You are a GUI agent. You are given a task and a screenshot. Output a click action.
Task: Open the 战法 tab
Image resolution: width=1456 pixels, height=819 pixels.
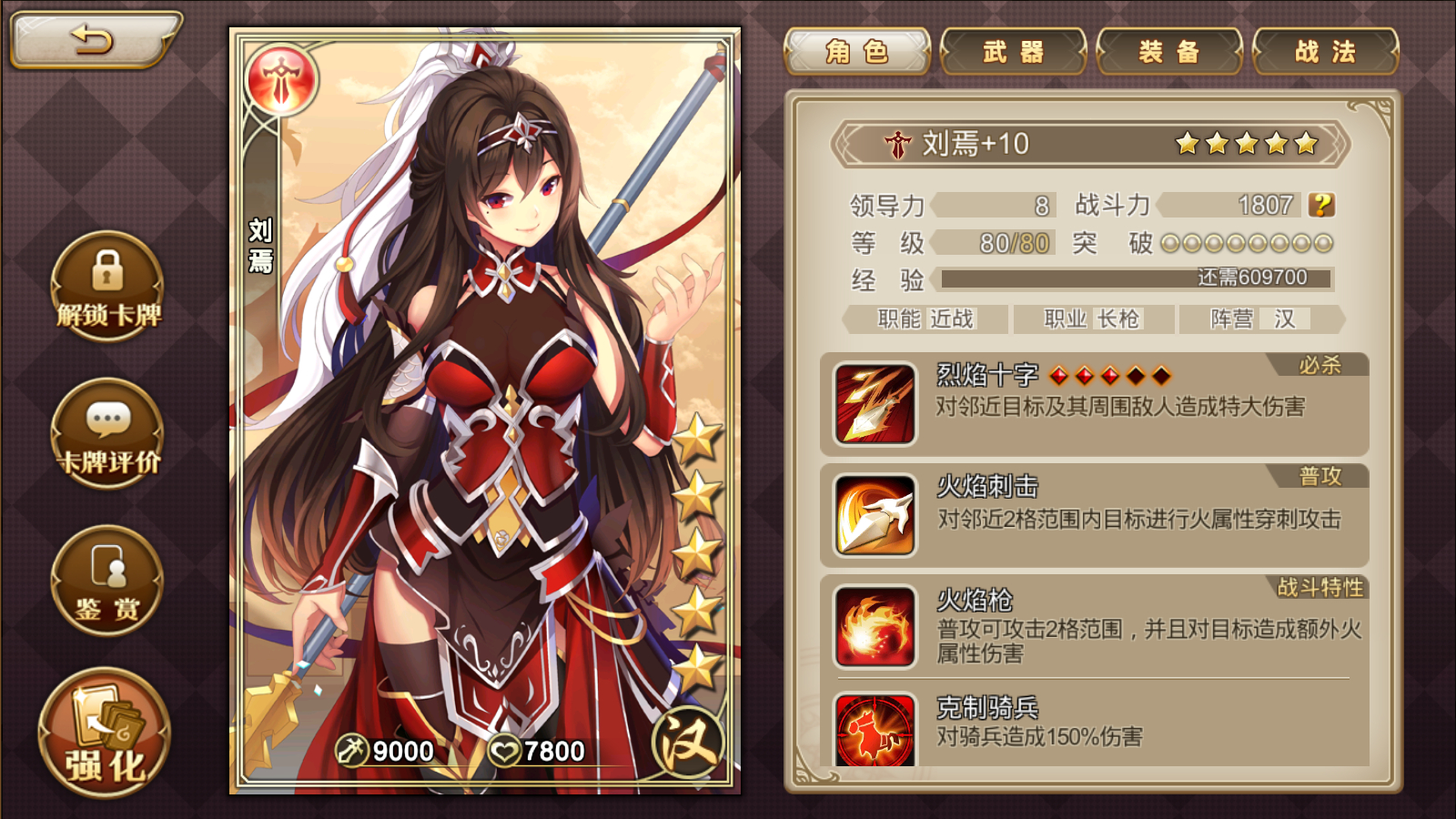click(1326, 51)
